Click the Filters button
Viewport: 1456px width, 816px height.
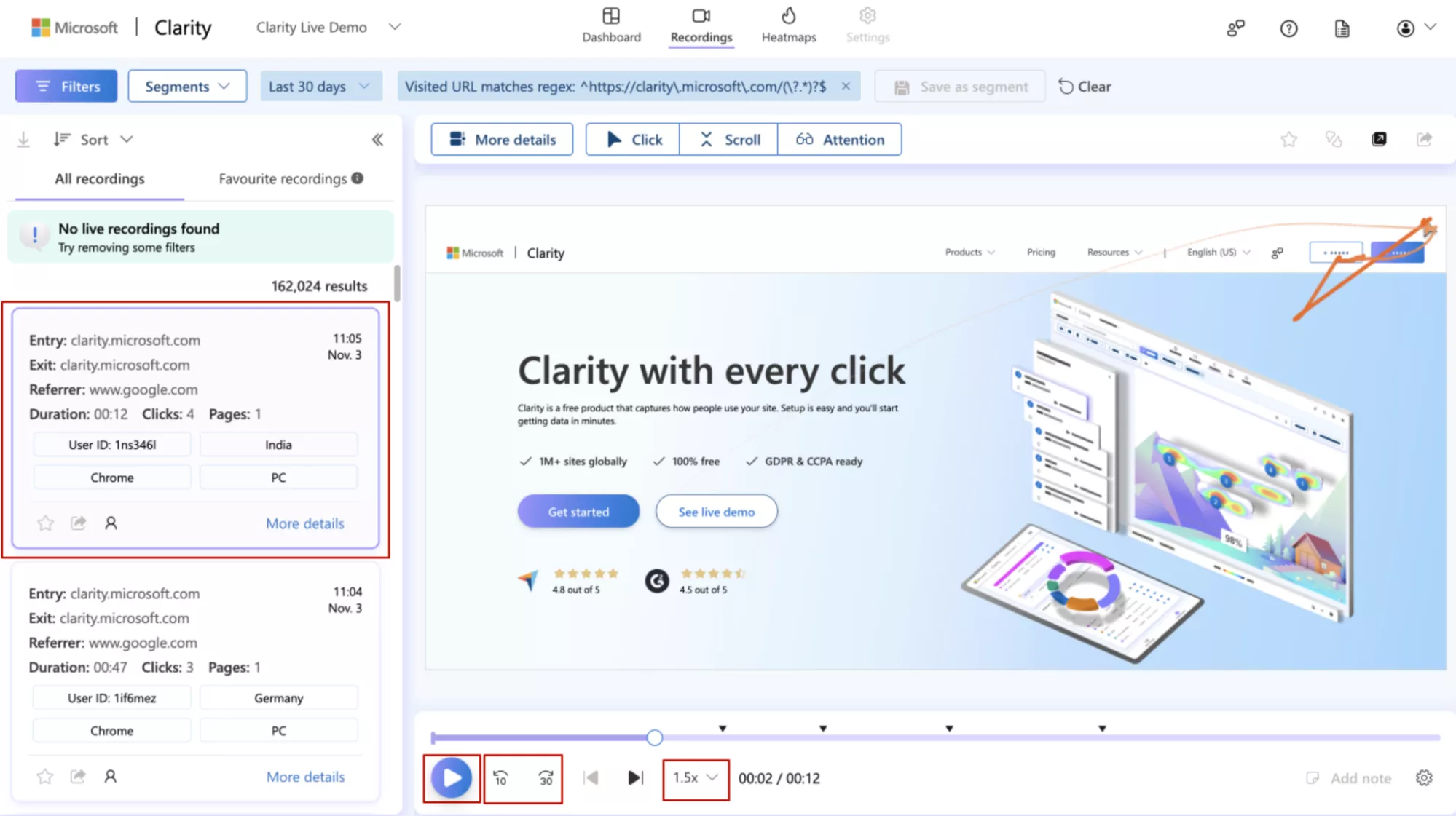click(x=66, y=87)
